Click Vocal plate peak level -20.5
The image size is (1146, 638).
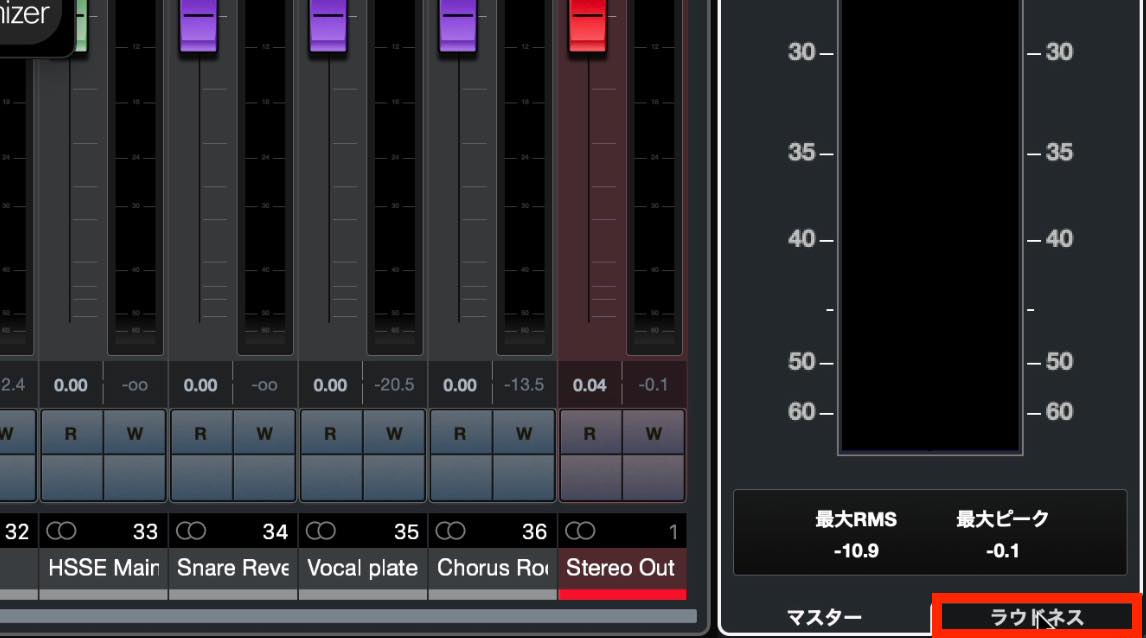tap(394, 385)
